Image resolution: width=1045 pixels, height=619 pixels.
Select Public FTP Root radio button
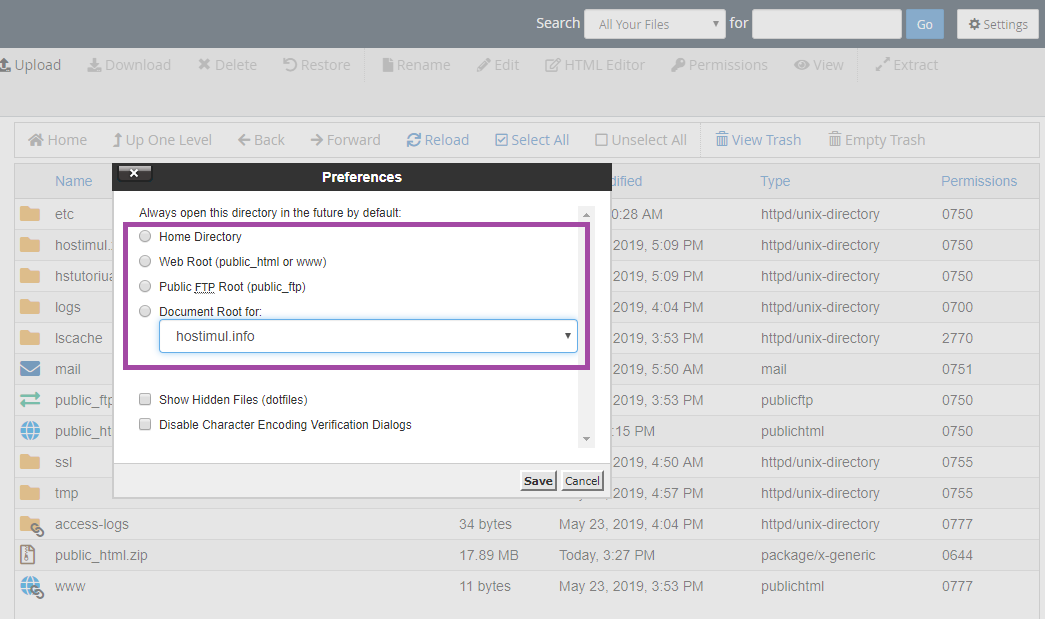coord(146,287)
